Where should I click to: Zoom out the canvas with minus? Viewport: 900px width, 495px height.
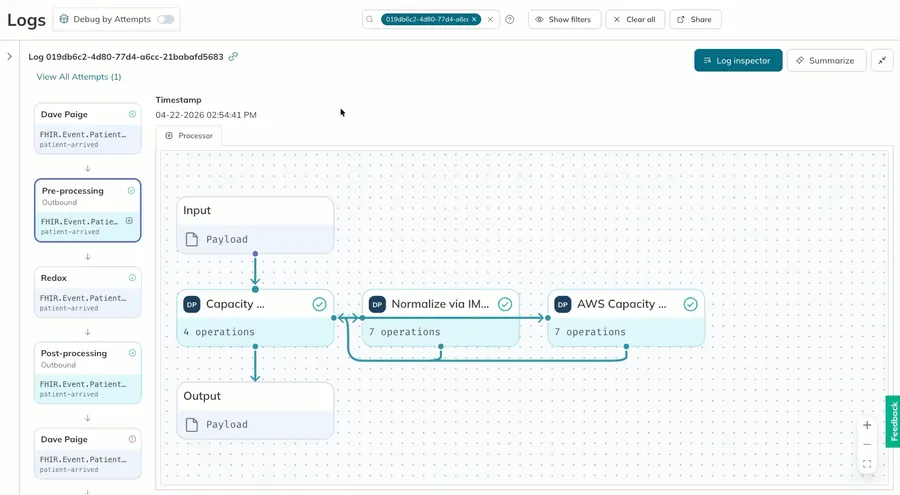[x=867, y=444]
